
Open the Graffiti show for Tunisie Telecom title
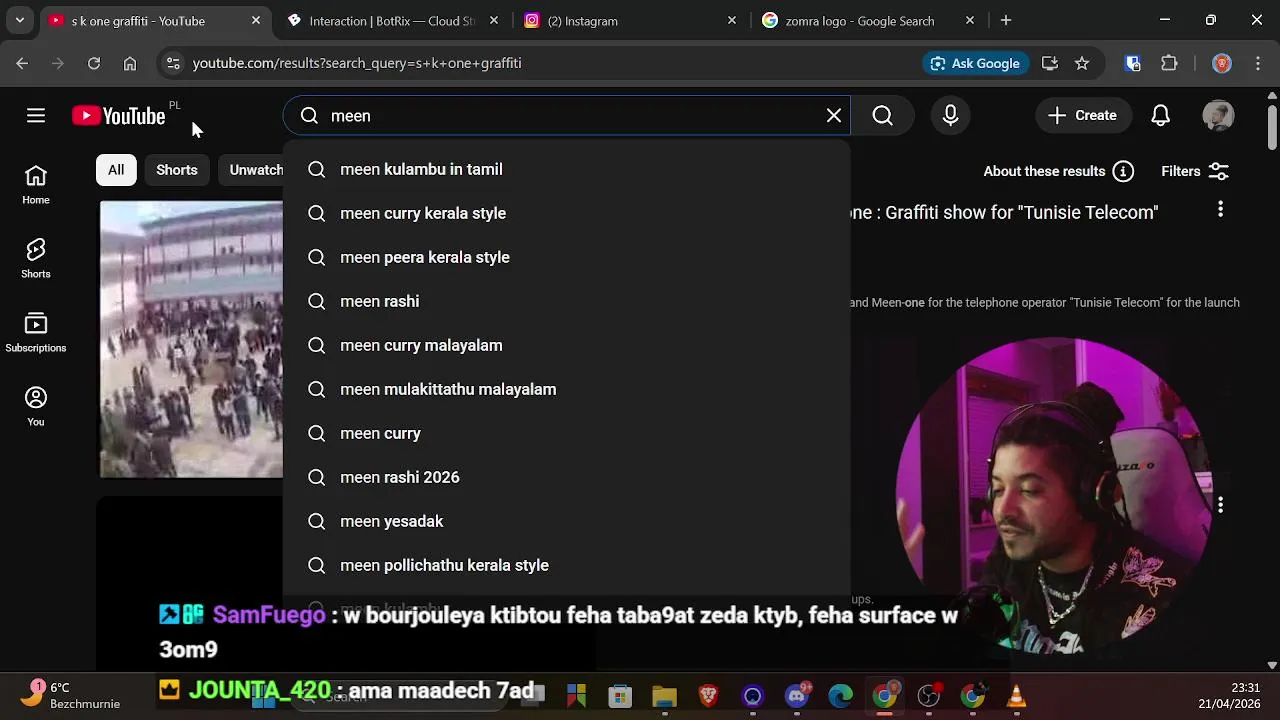pos(1004,212)
